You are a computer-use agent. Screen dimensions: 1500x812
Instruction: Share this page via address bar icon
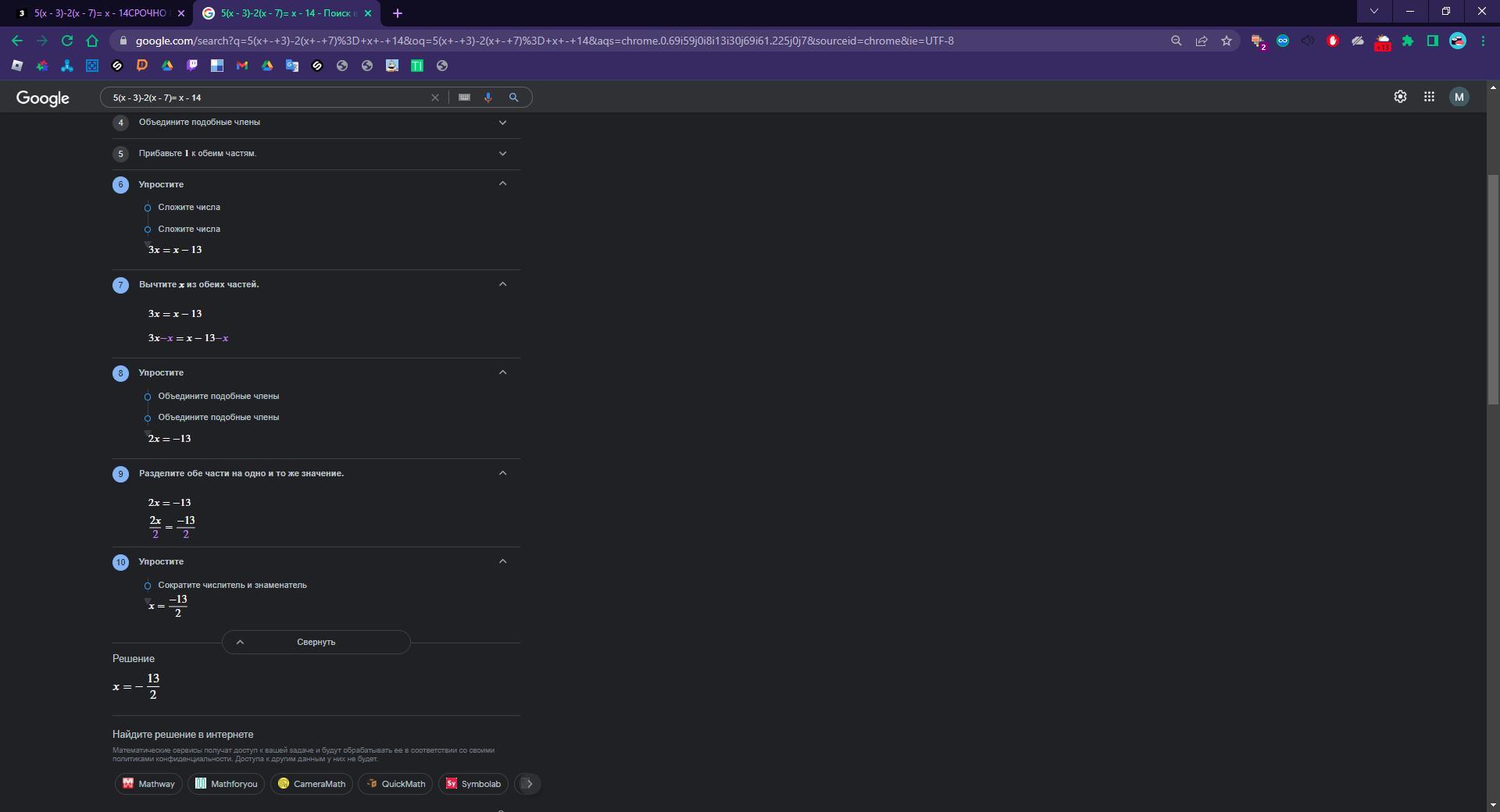point(1202,41)
